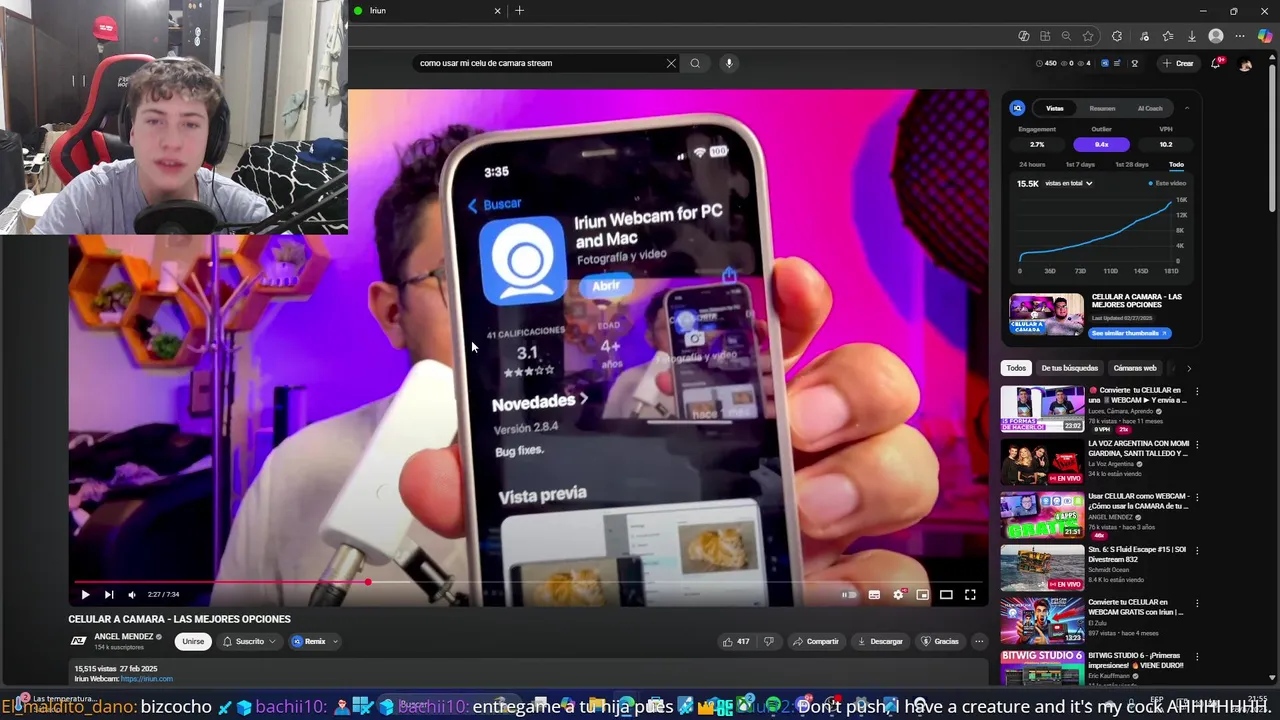This screenshot has height=720, width=1280.
Task: Open browser profile icon
Action: pyautogui.click(x=1216, y=36)
